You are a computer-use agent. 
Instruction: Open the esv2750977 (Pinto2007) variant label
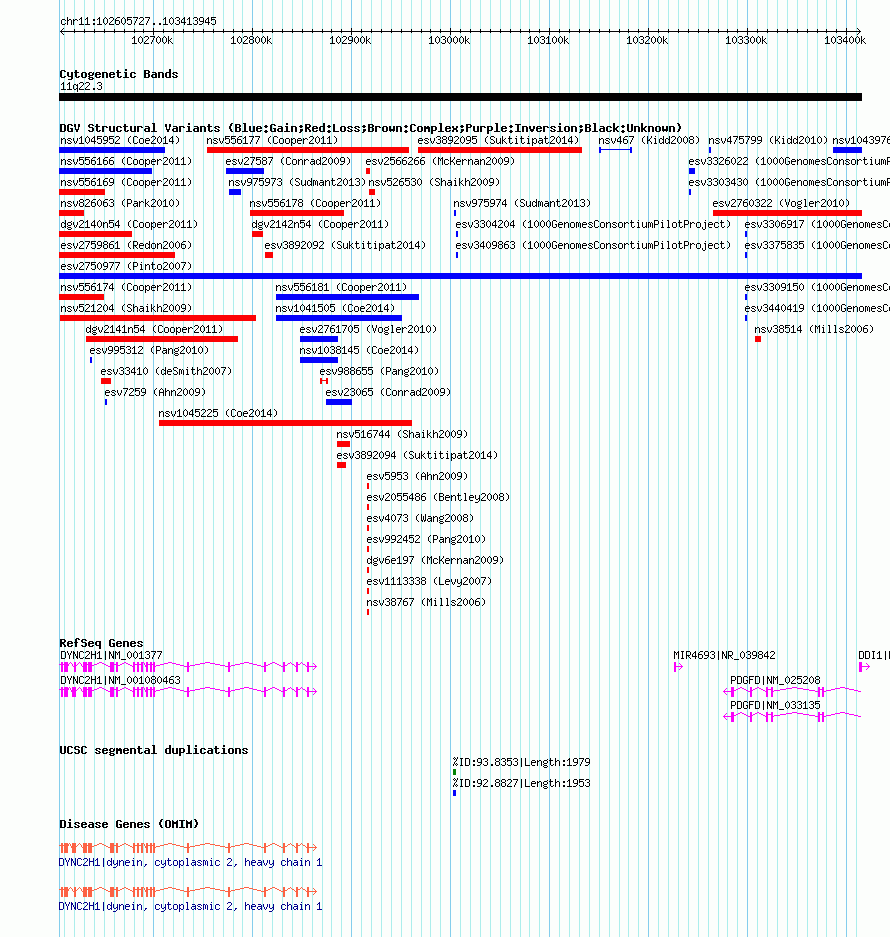[126, 266]
